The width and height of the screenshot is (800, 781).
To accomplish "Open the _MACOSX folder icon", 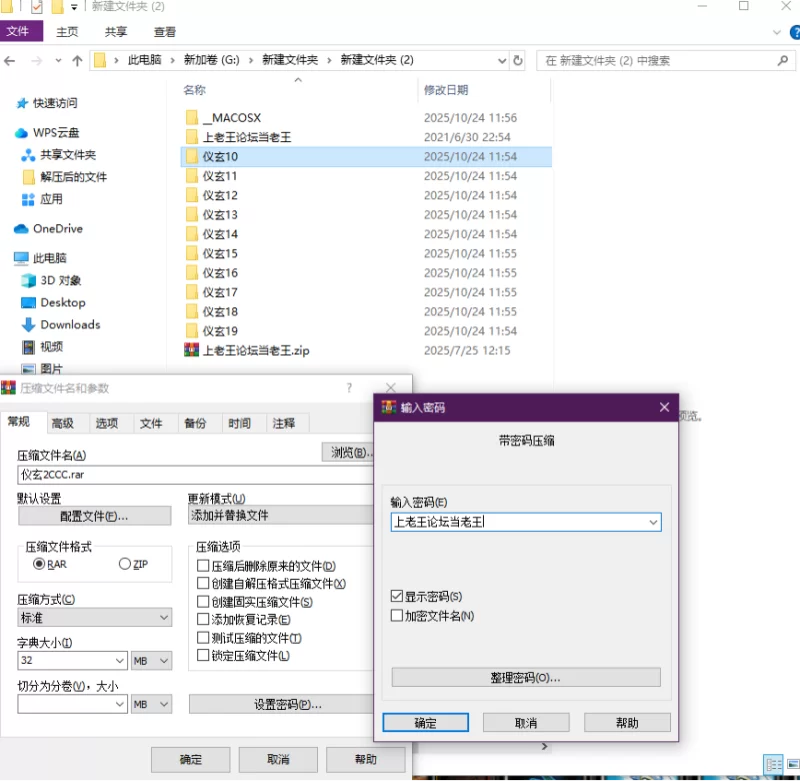I will point(192,118).
